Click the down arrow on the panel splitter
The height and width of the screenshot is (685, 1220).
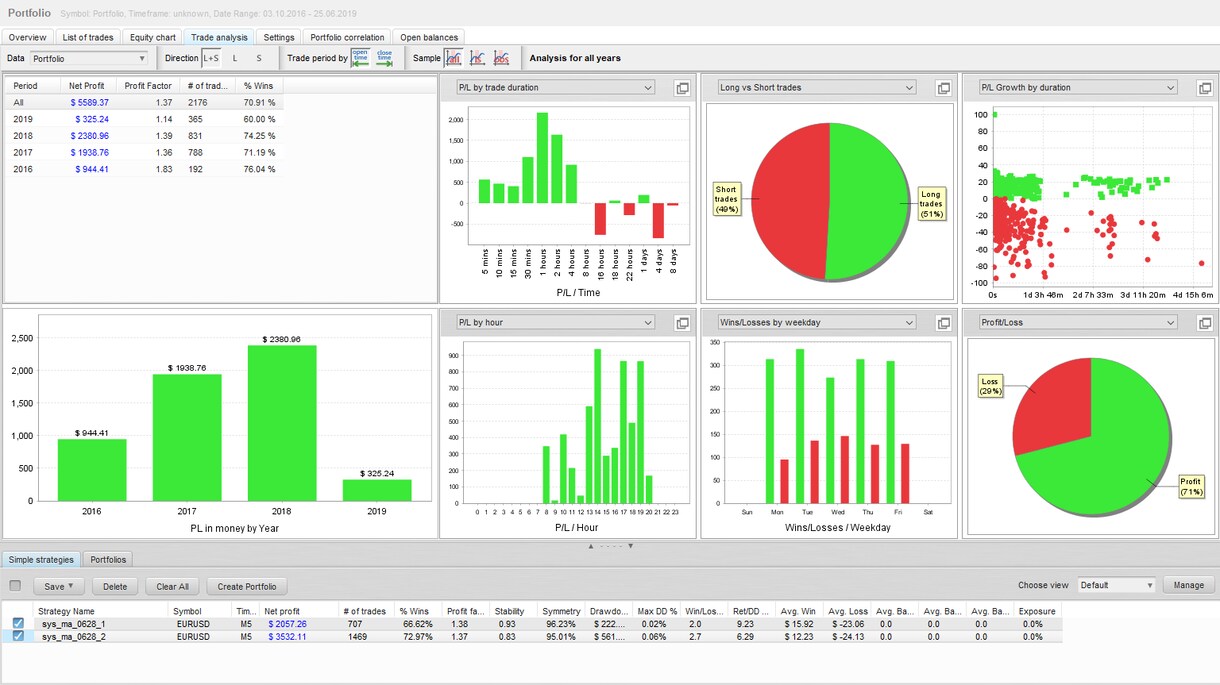point(630,546)
